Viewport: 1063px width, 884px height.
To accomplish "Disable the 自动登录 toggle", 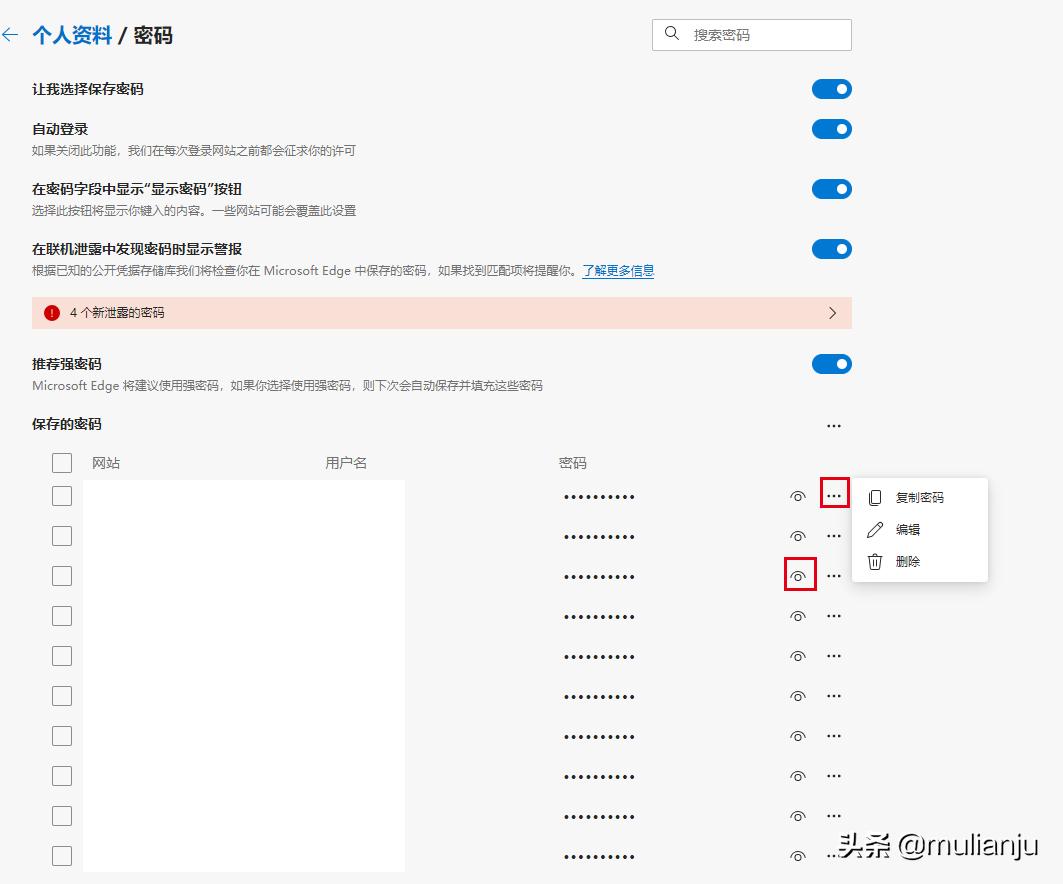I will tap(831, 128).
